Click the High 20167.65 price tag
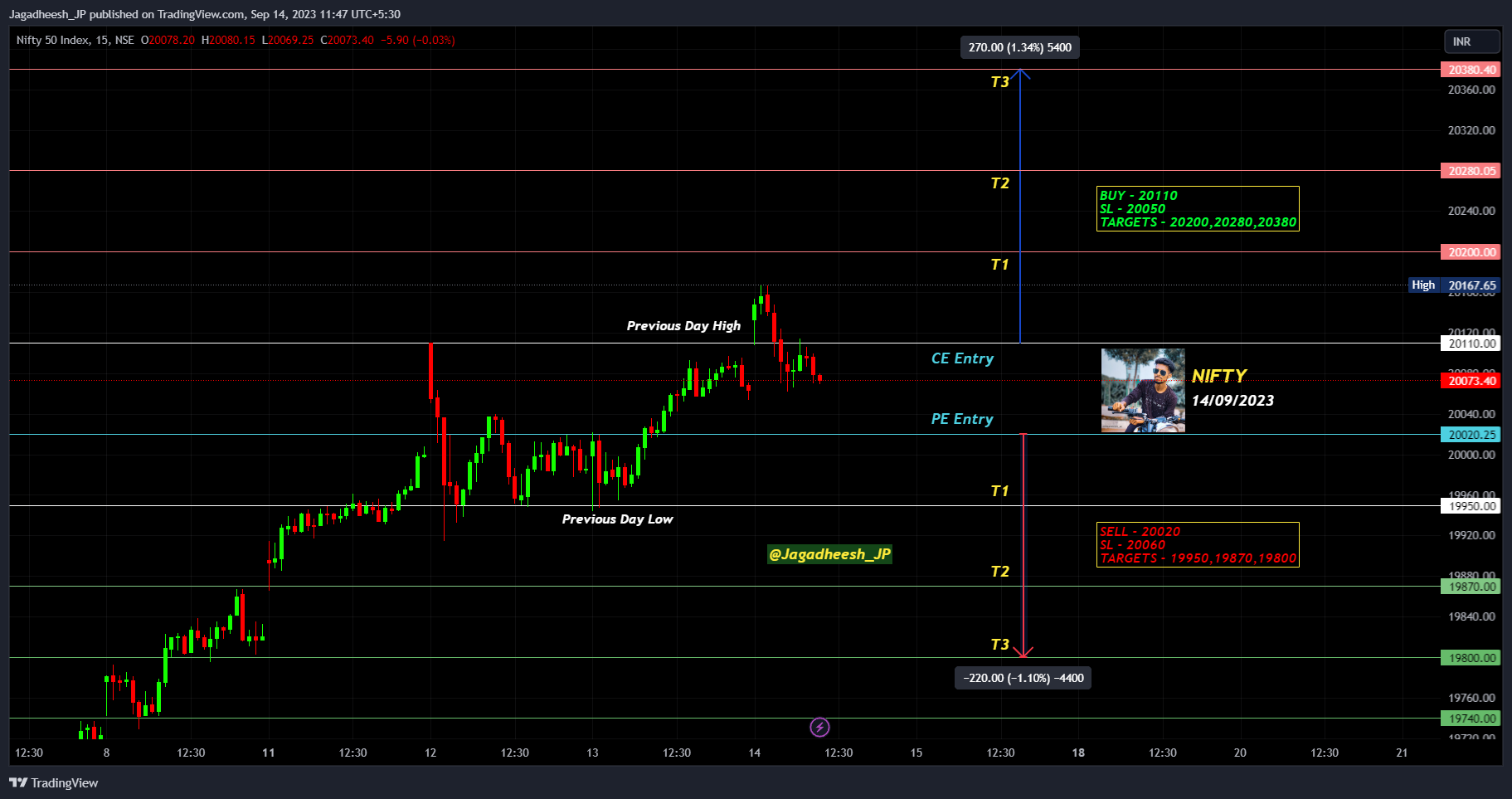This screenshot has height=799, width=1512. [x=1455, y=285]
